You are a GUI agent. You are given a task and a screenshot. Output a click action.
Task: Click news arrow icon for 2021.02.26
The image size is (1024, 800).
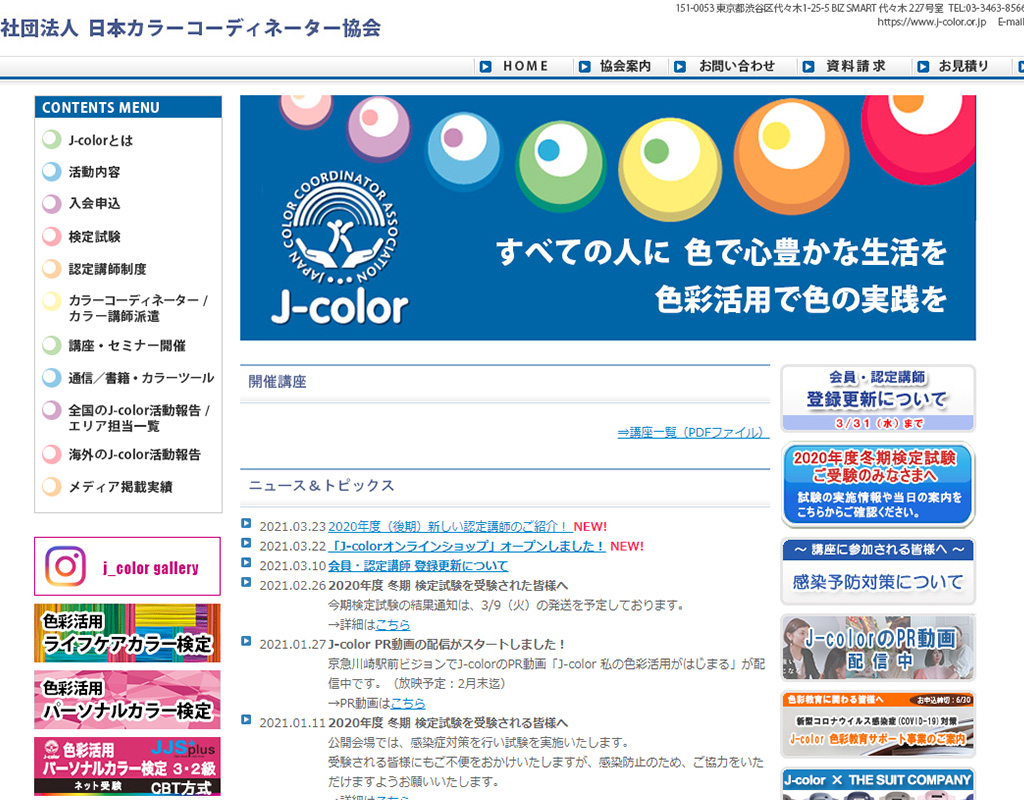click(246, 582)
